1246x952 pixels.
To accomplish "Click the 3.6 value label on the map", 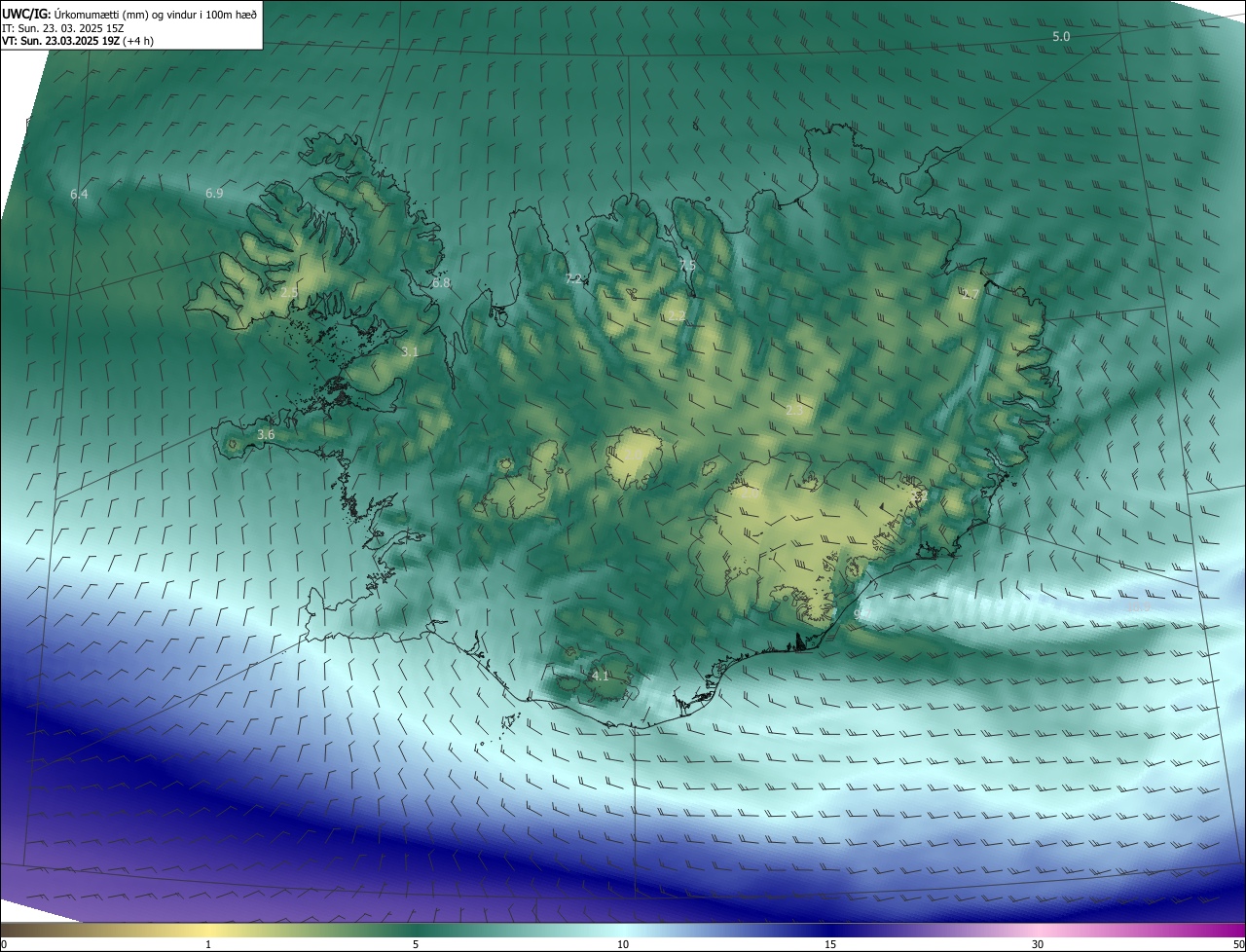I will pos(266,435).
